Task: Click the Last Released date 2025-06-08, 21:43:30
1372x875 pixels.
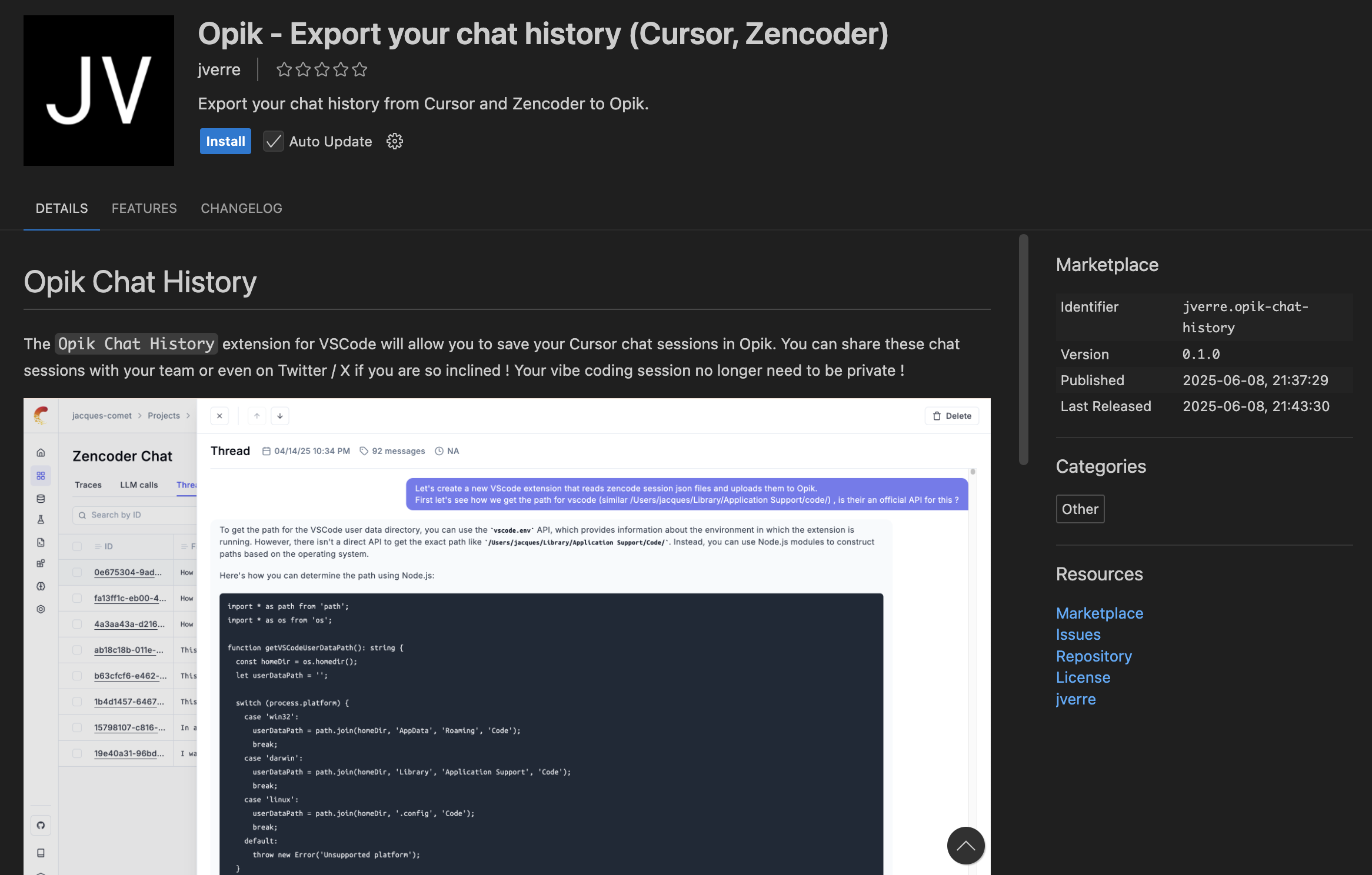Action: [x=1256, y=406]
